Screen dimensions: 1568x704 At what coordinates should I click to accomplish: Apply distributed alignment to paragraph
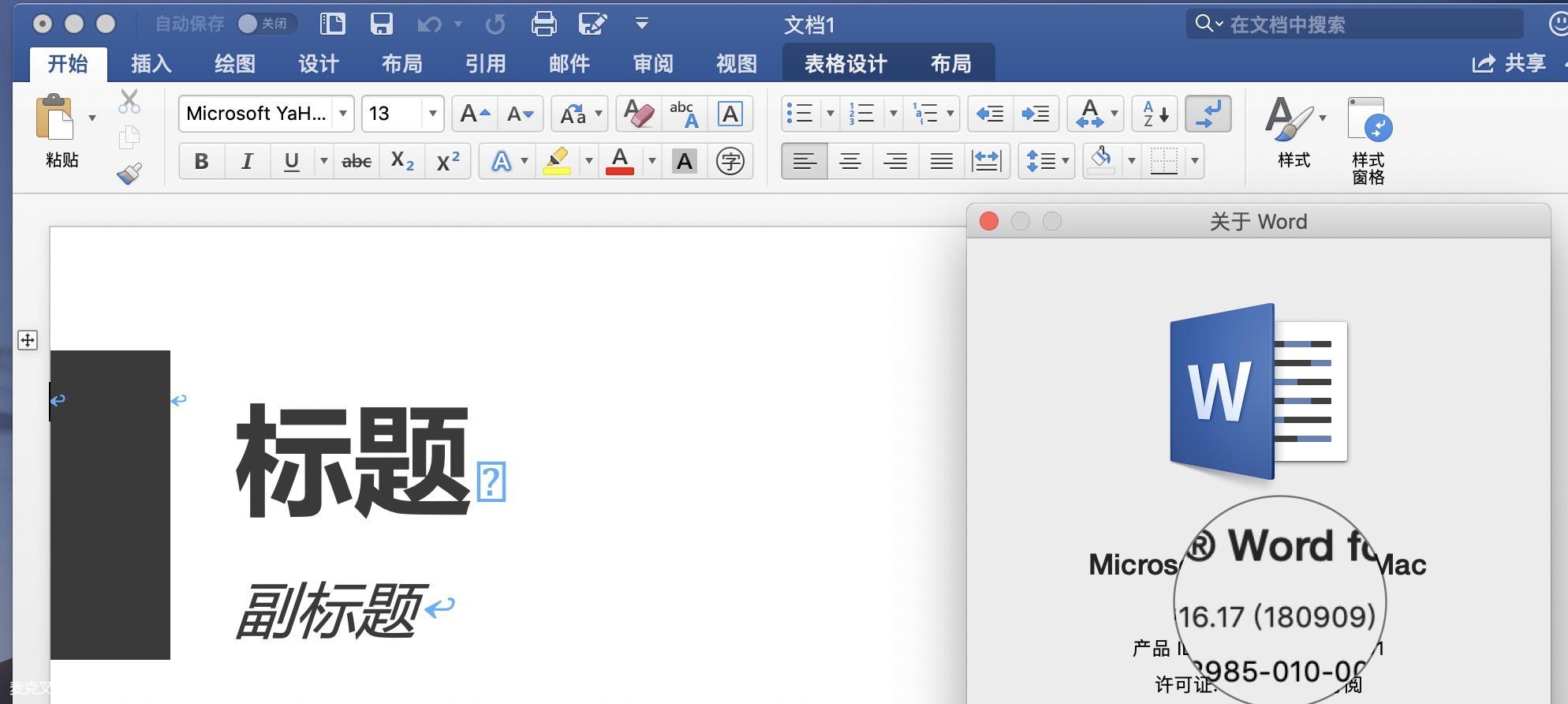pyautogui.click(x=987, y=162)
